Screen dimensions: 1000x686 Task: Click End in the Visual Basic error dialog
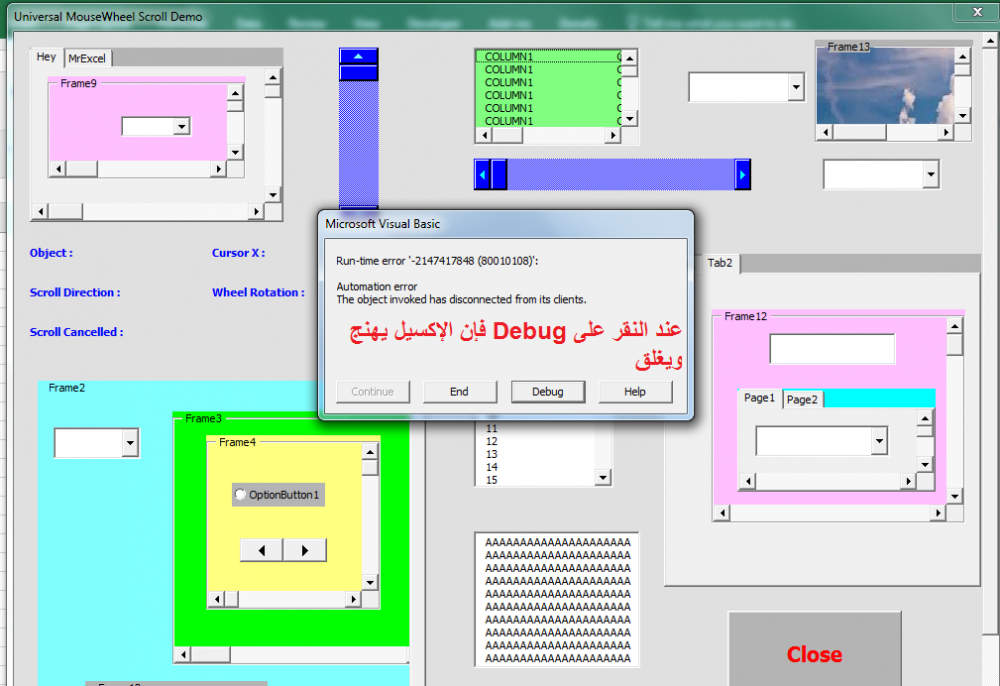coord(459,391)
